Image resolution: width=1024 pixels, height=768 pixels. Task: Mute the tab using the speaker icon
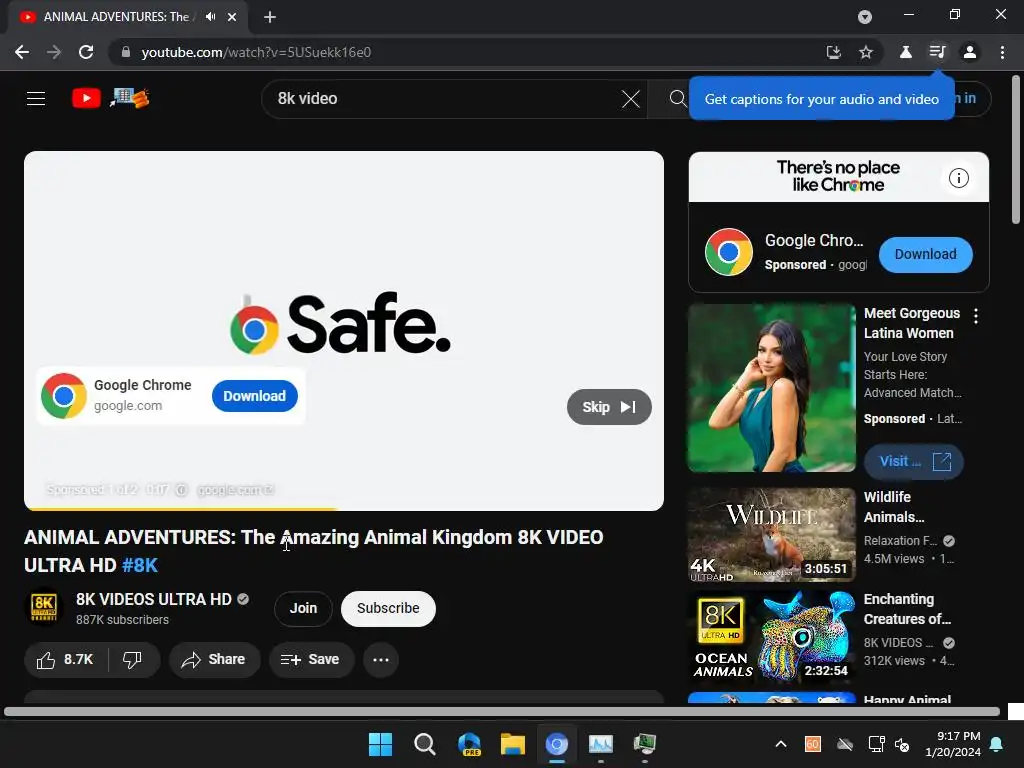point(210,17)
